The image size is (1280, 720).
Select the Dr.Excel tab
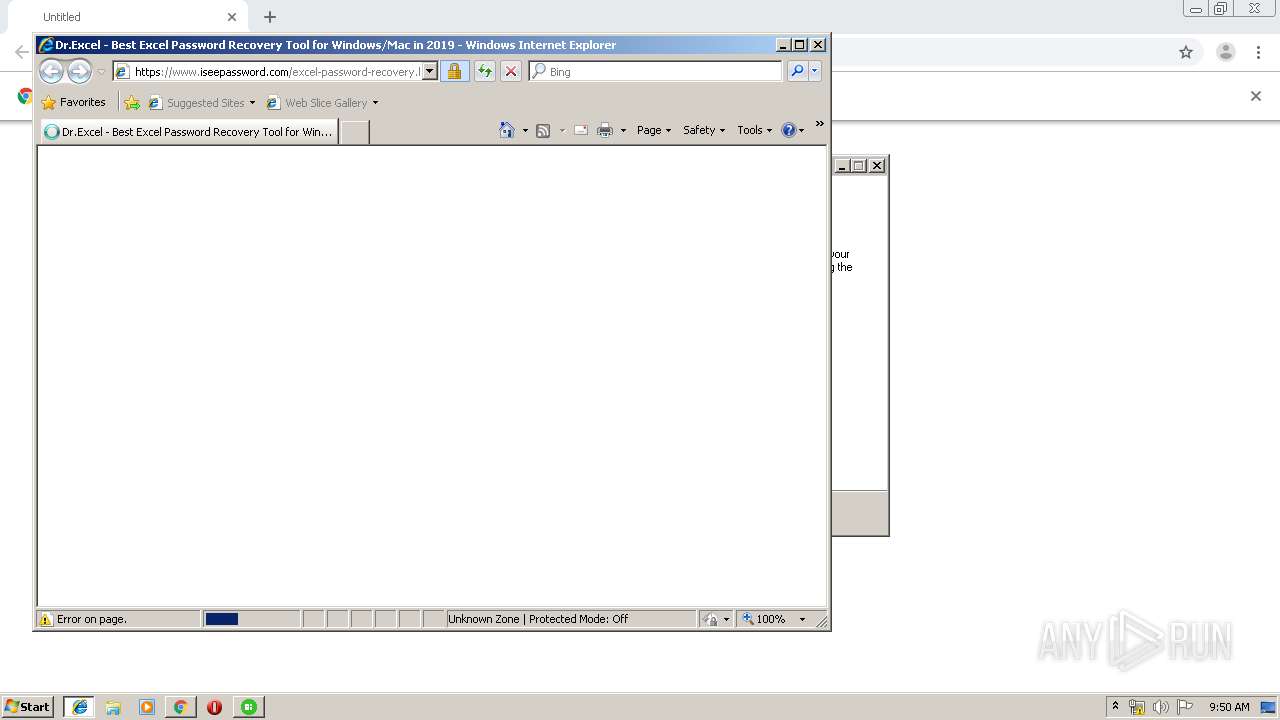point(189,131)
